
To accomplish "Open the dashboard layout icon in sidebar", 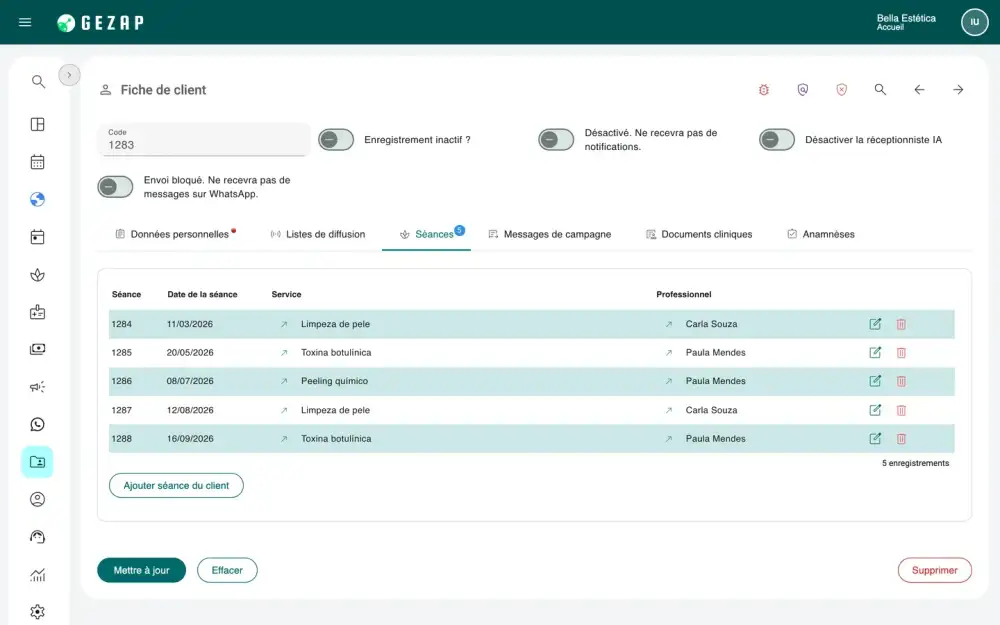I will coord(38,124).
